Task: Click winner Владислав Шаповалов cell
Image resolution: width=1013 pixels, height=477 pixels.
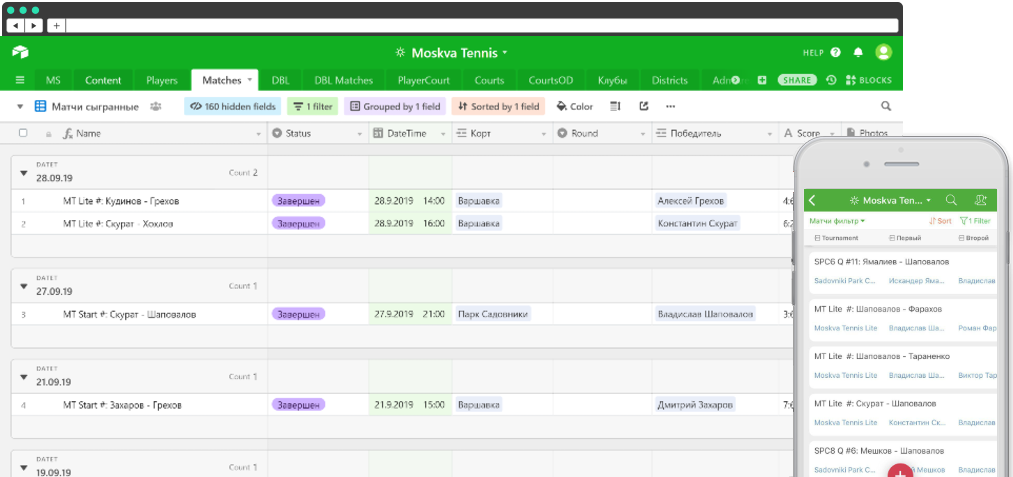Action: (705, 314)
